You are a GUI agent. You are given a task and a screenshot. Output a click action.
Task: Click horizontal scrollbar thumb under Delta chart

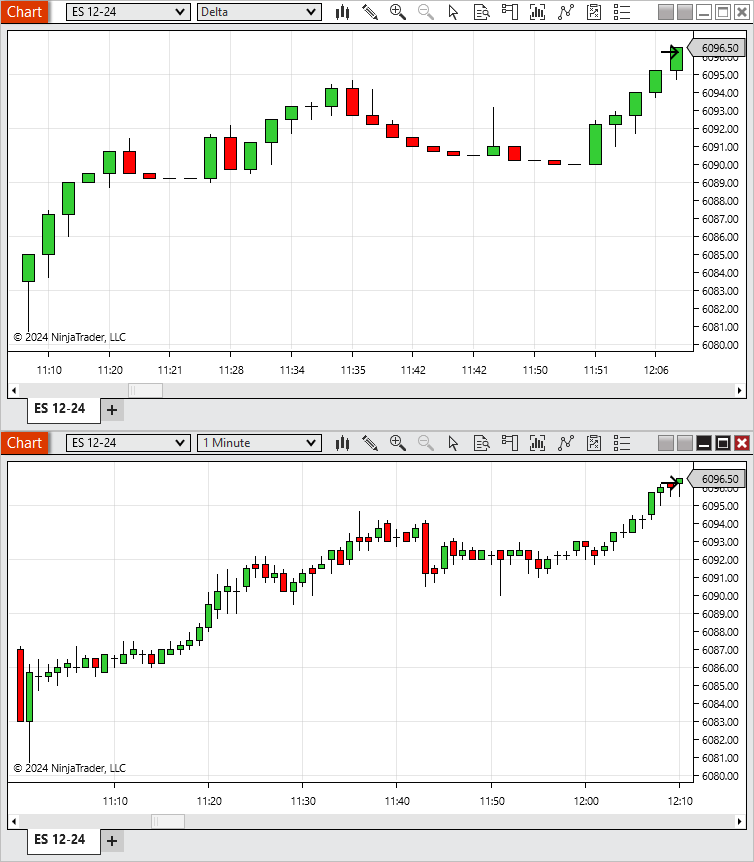[145, 390]
